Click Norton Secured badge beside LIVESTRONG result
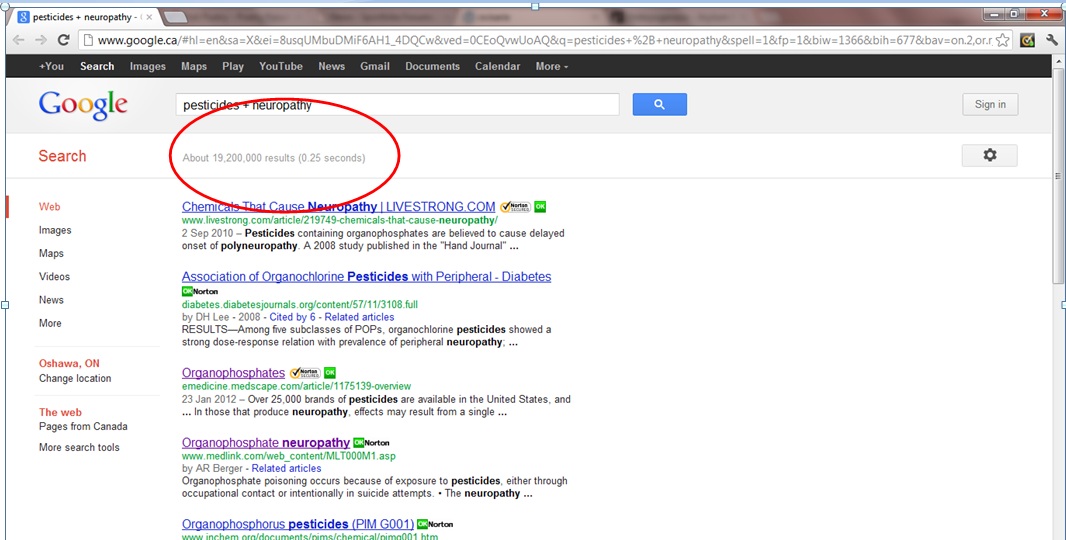The height and width of the screenshot is (540, 1066). (x=515, y=207)
